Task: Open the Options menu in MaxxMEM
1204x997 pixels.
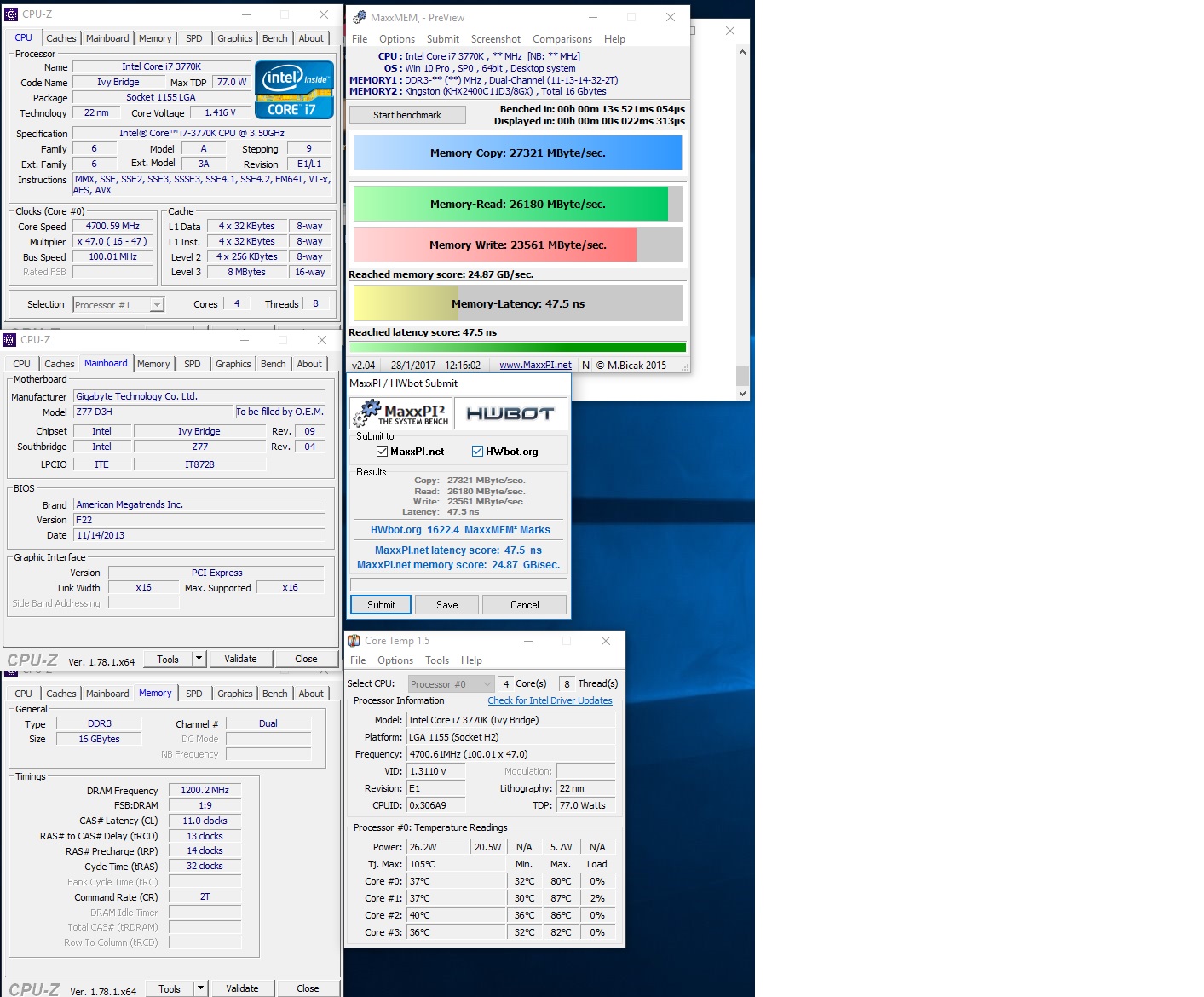Action: [397, 39]
